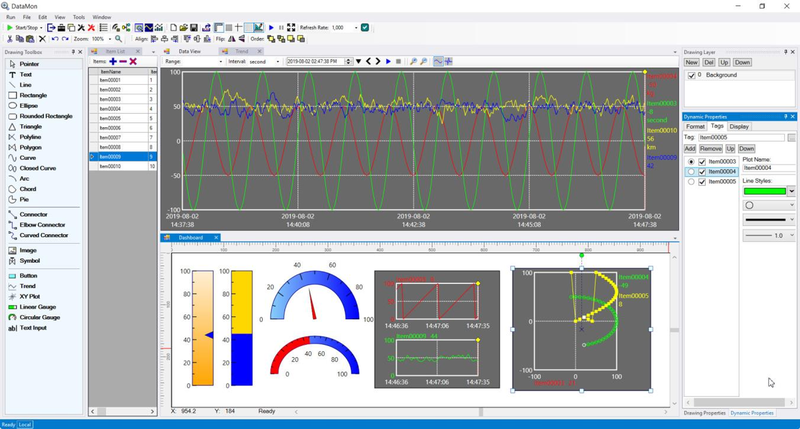The height and width of the screenshot is (429, 800).
Task: Select the Curved Connector tool
Action: click(x=43, y=235)
